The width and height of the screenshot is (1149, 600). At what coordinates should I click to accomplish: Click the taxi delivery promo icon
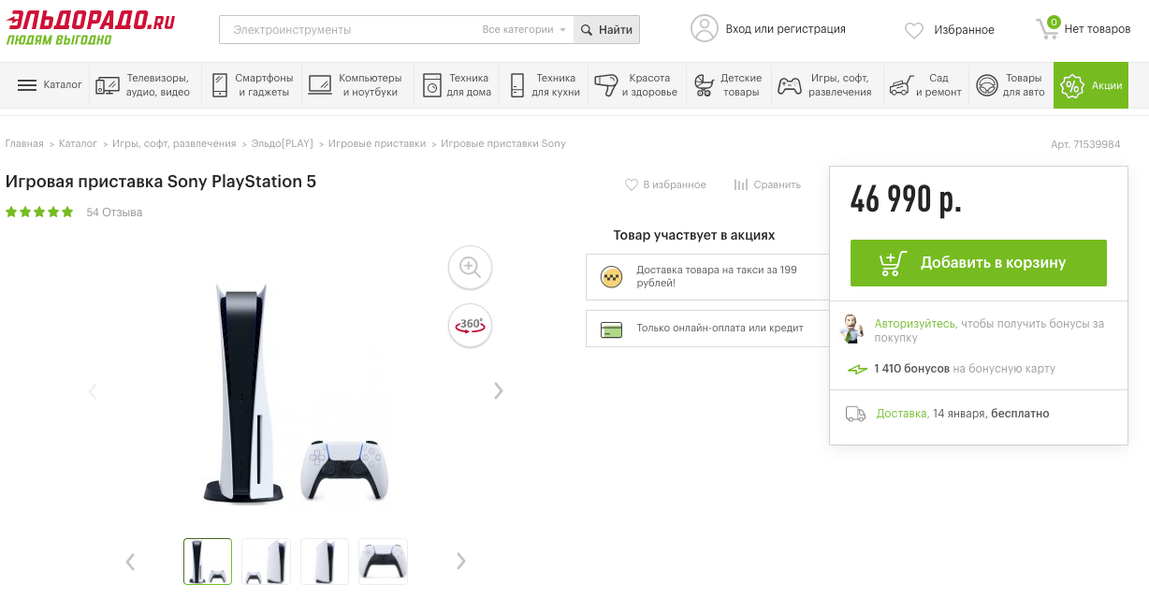pyautogui.click(x=611, y=277)
